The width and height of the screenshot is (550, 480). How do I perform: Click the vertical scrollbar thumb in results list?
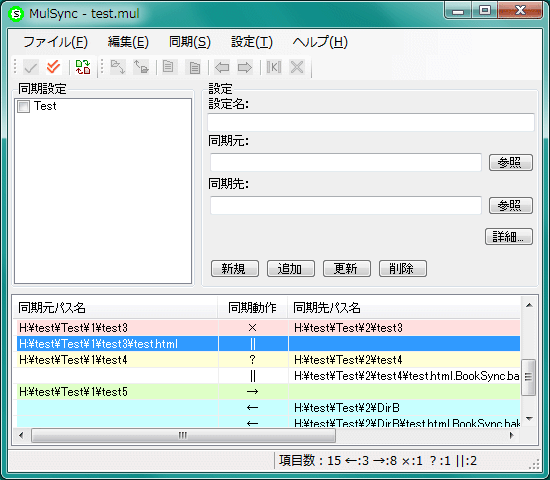pos(528,377)
